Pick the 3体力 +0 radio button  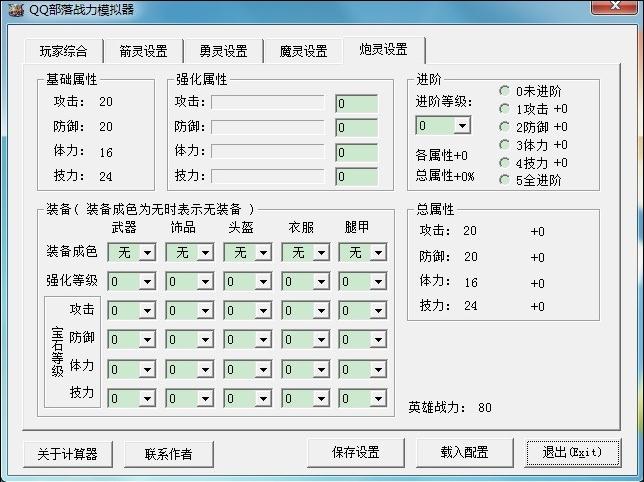tap(505, 145)
